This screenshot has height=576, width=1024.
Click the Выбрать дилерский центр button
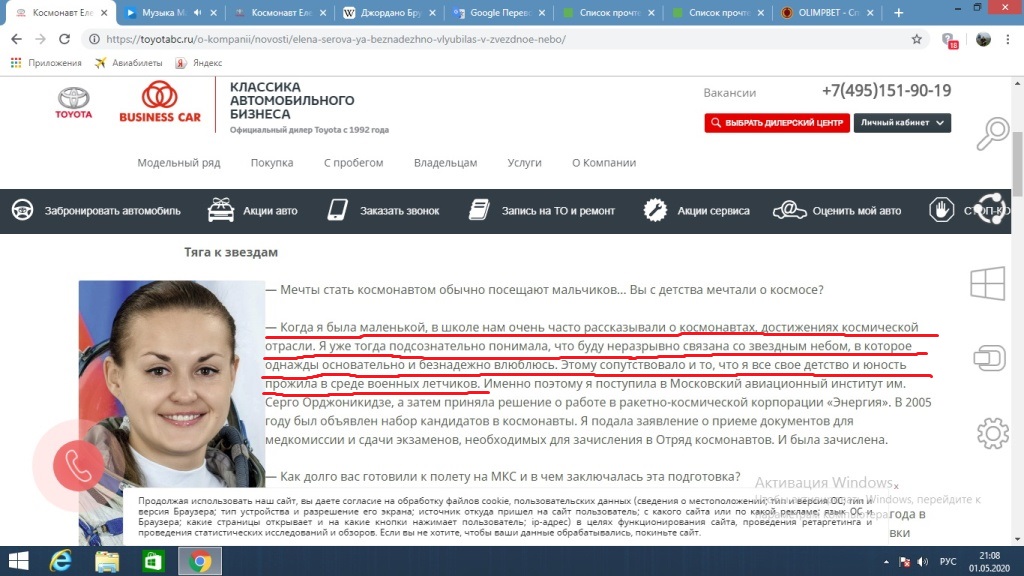coord(776,123)
